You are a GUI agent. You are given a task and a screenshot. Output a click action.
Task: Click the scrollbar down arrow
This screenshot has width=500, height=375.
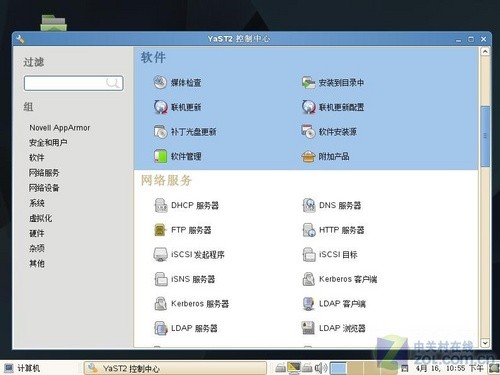click(x=485, y=343)
